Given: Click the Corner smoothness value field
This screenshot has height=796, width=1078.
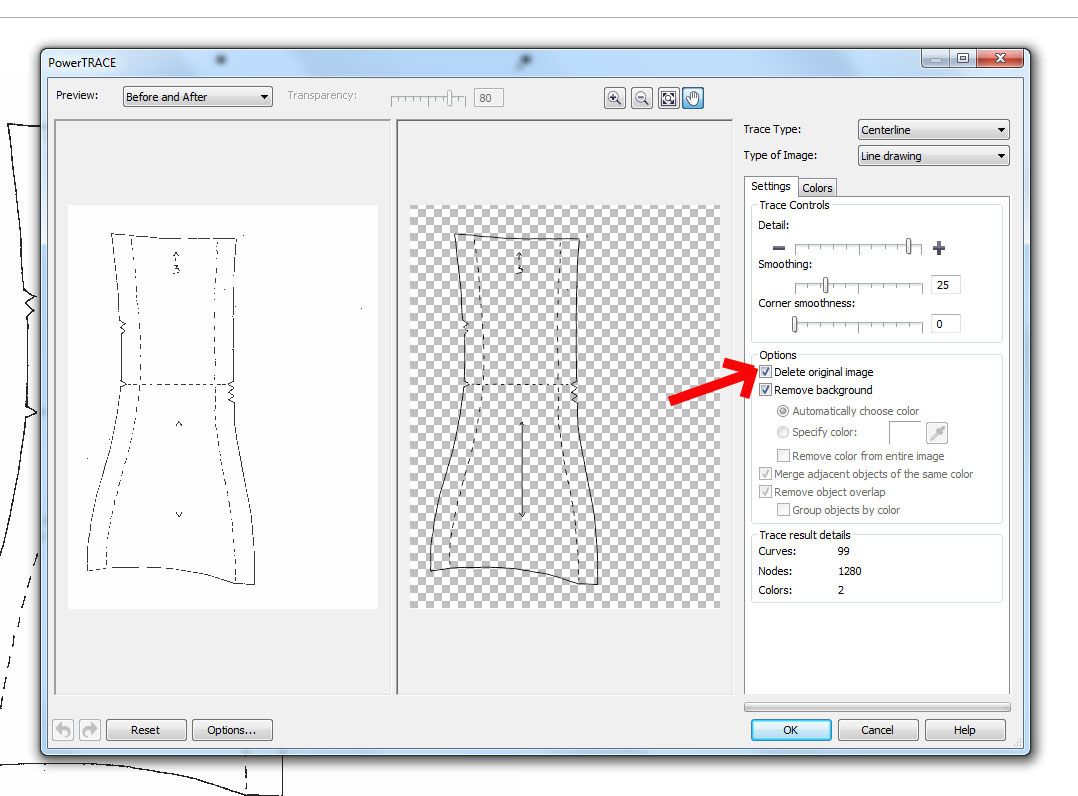Looking at the screenshot, I should [945, 324].
